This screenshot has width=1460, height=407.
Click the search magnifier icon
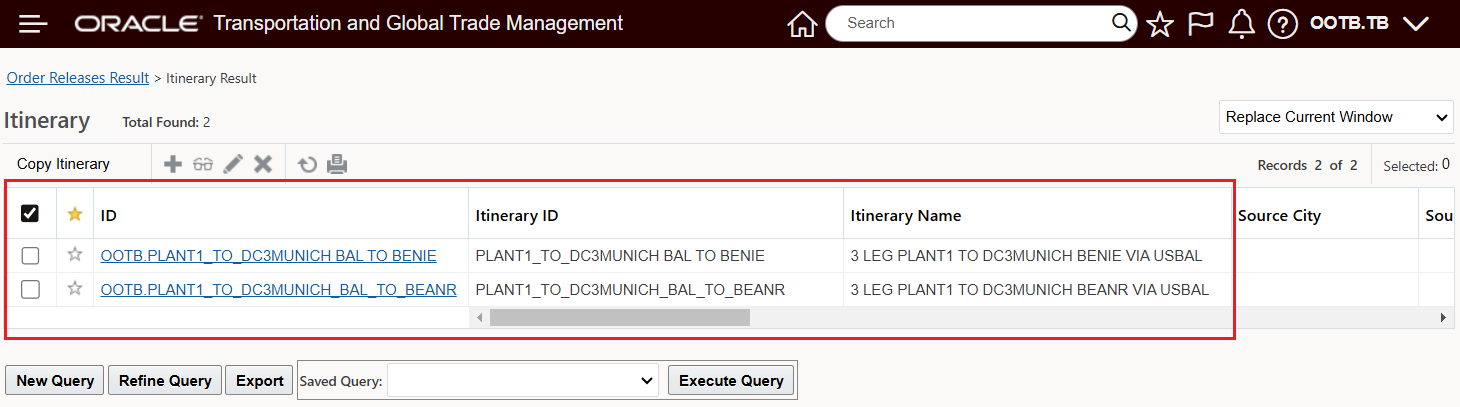coord(1122,23)
